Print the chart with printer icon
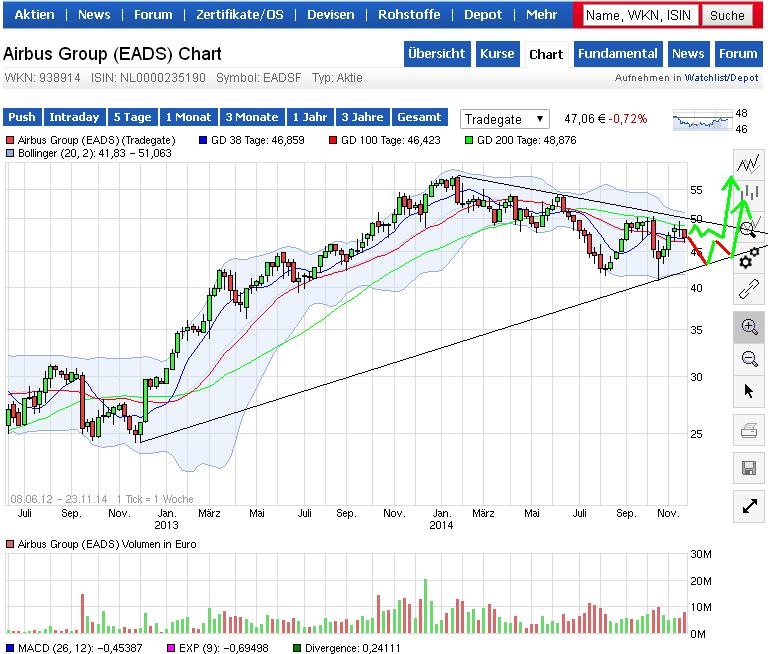 tap(749, 432)
